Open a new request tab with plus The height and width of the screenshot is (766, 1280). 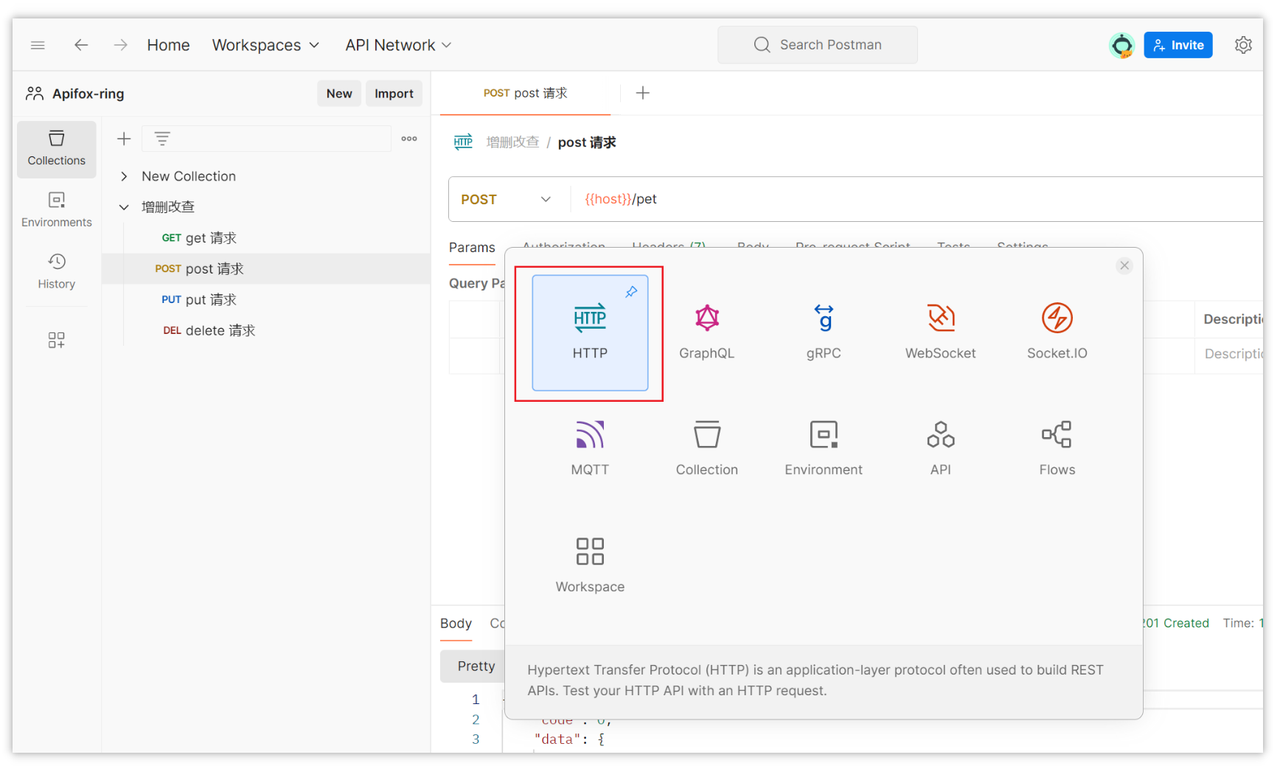(643, 93)
